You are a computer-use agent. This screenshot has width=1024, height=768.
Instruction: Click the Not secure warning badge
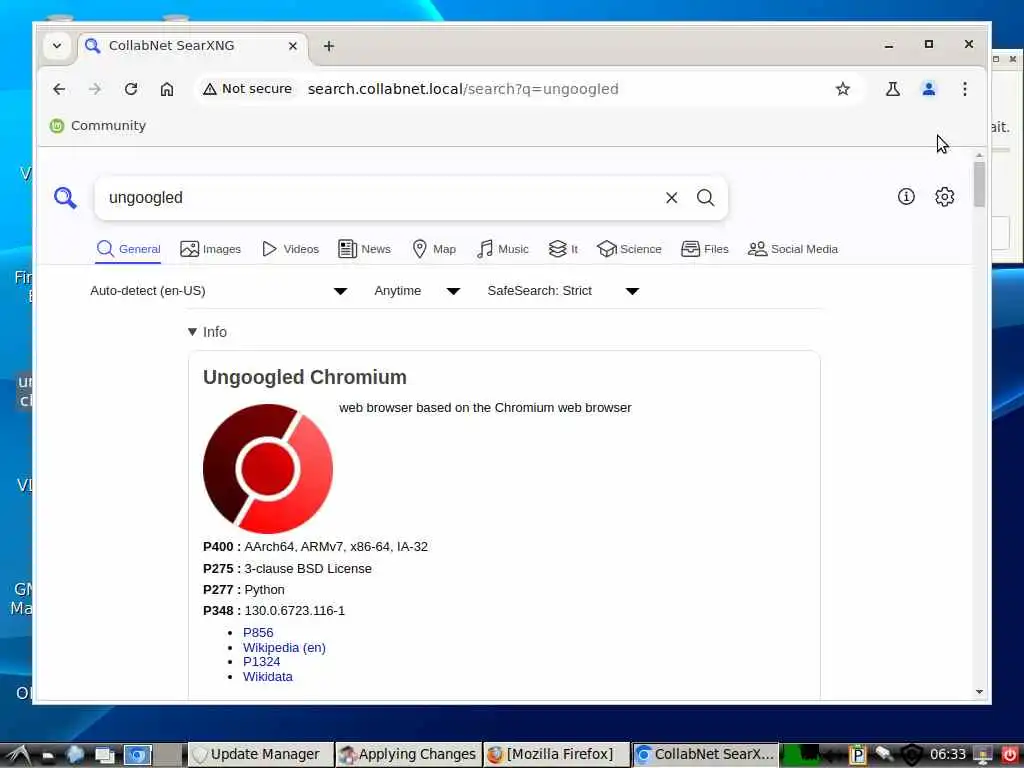pyautogui.click(x=248, y=89)
